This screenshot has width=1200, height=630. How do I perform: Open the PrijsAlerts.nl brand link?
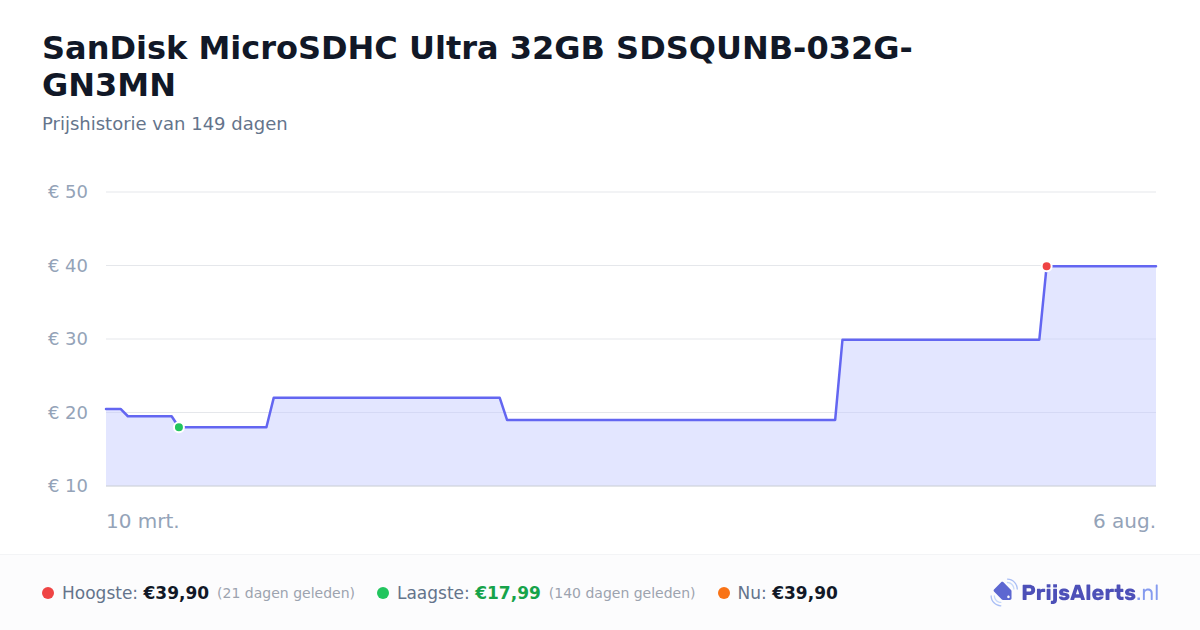1074,593
